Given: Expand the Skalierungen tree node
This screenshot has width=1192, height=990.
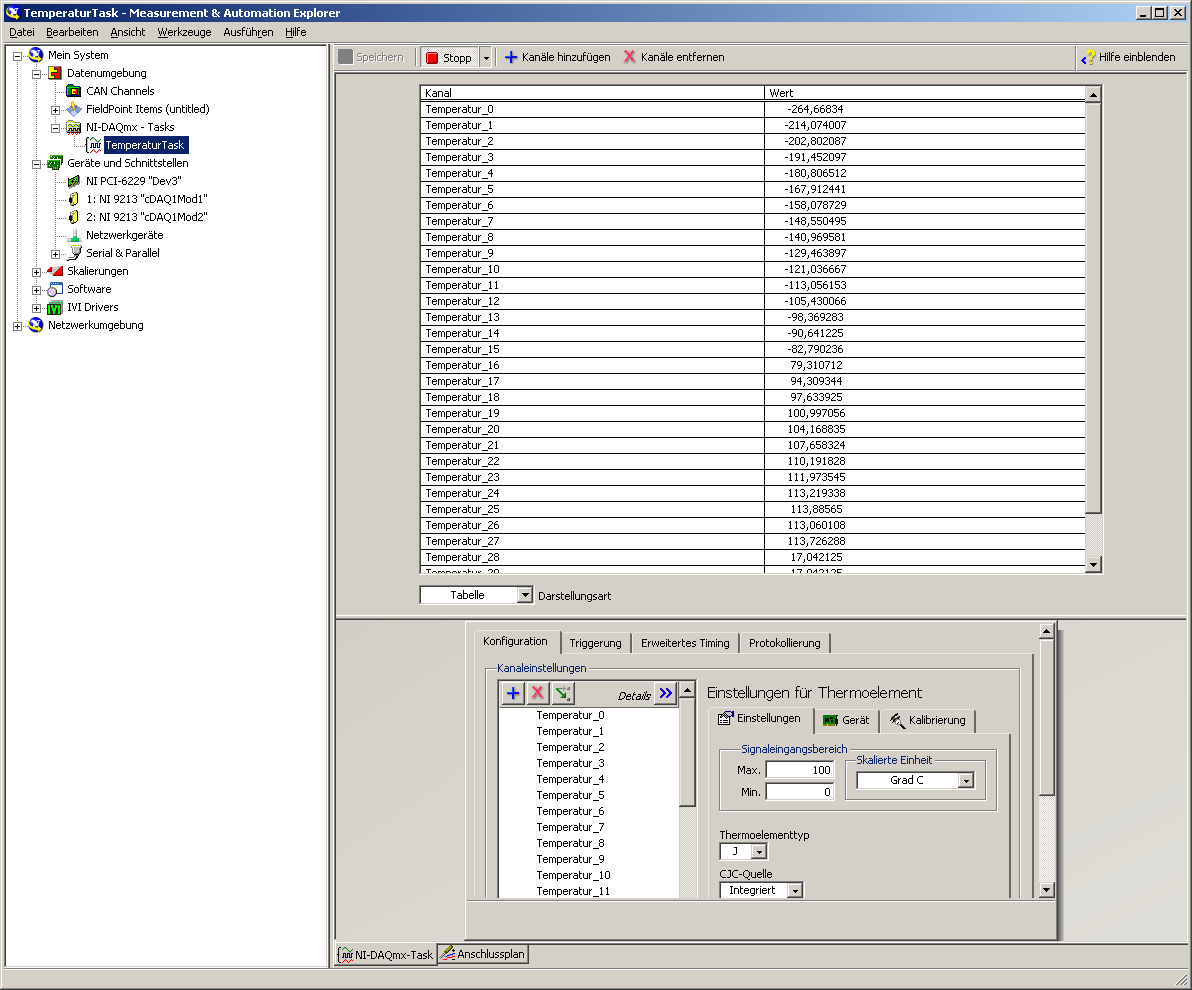Looking at the screenshot, I should click(x=37, y=271).
